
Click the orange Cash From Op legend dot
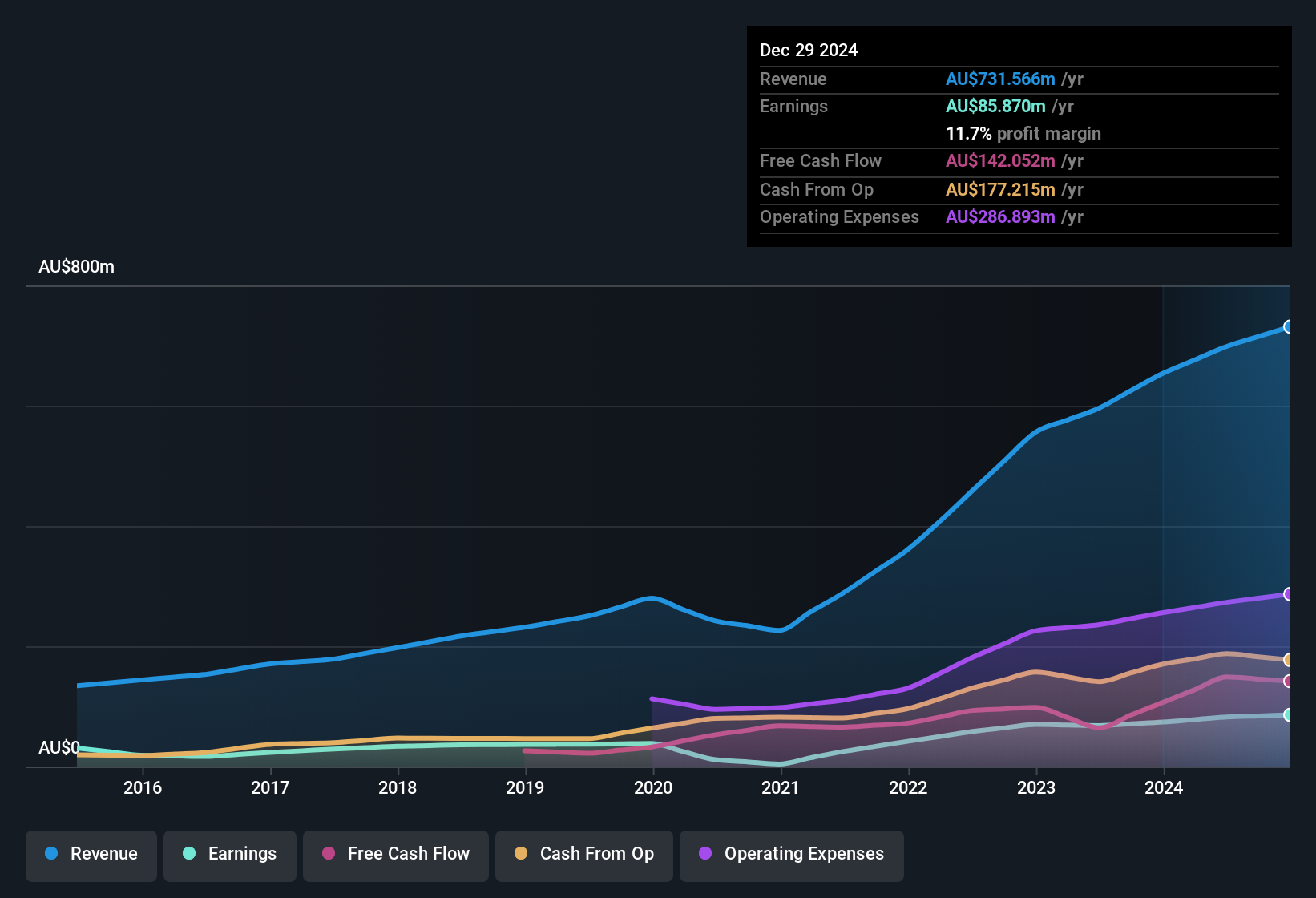[520, 854]
